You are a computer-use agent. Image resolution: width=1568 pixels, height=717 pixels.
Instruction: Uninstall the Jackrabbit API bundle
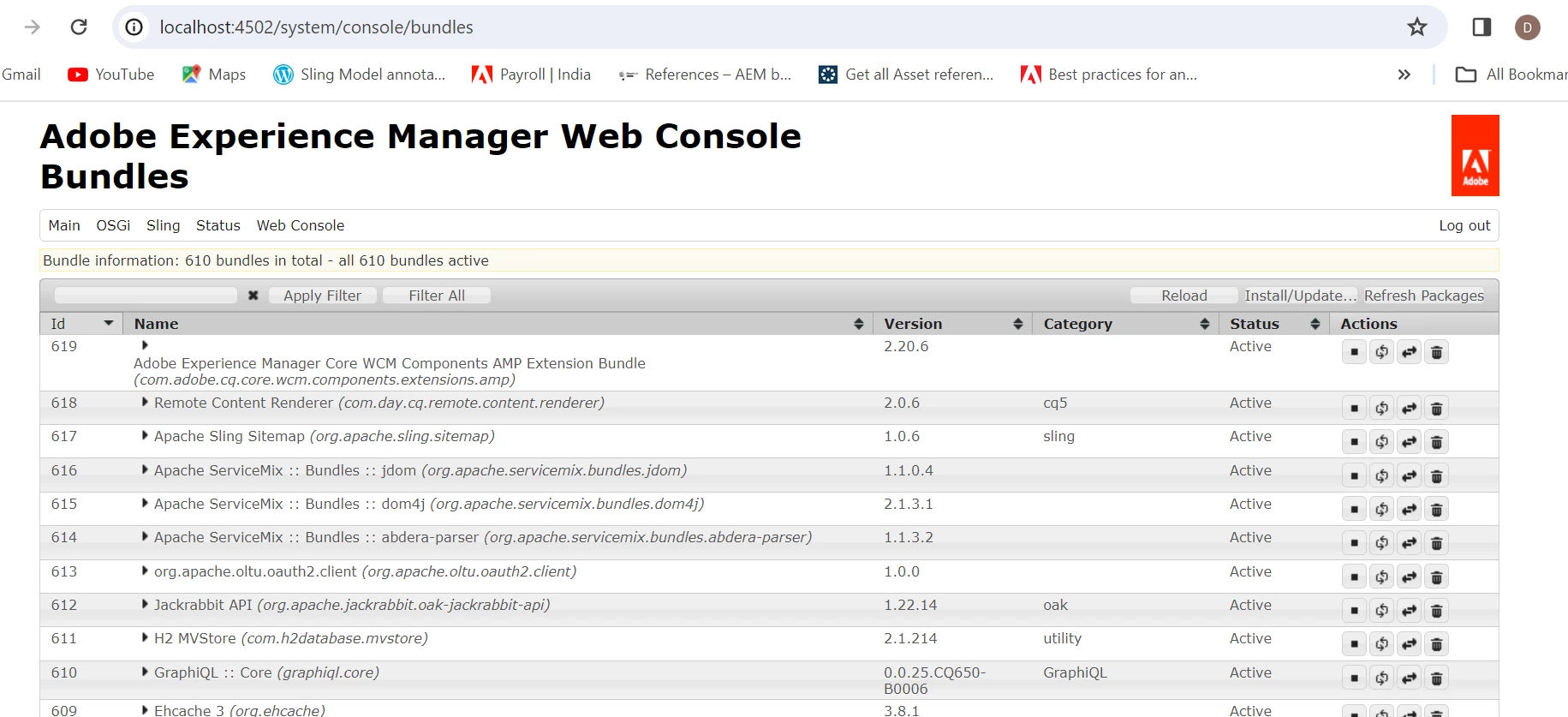(x=1436, y=611)
